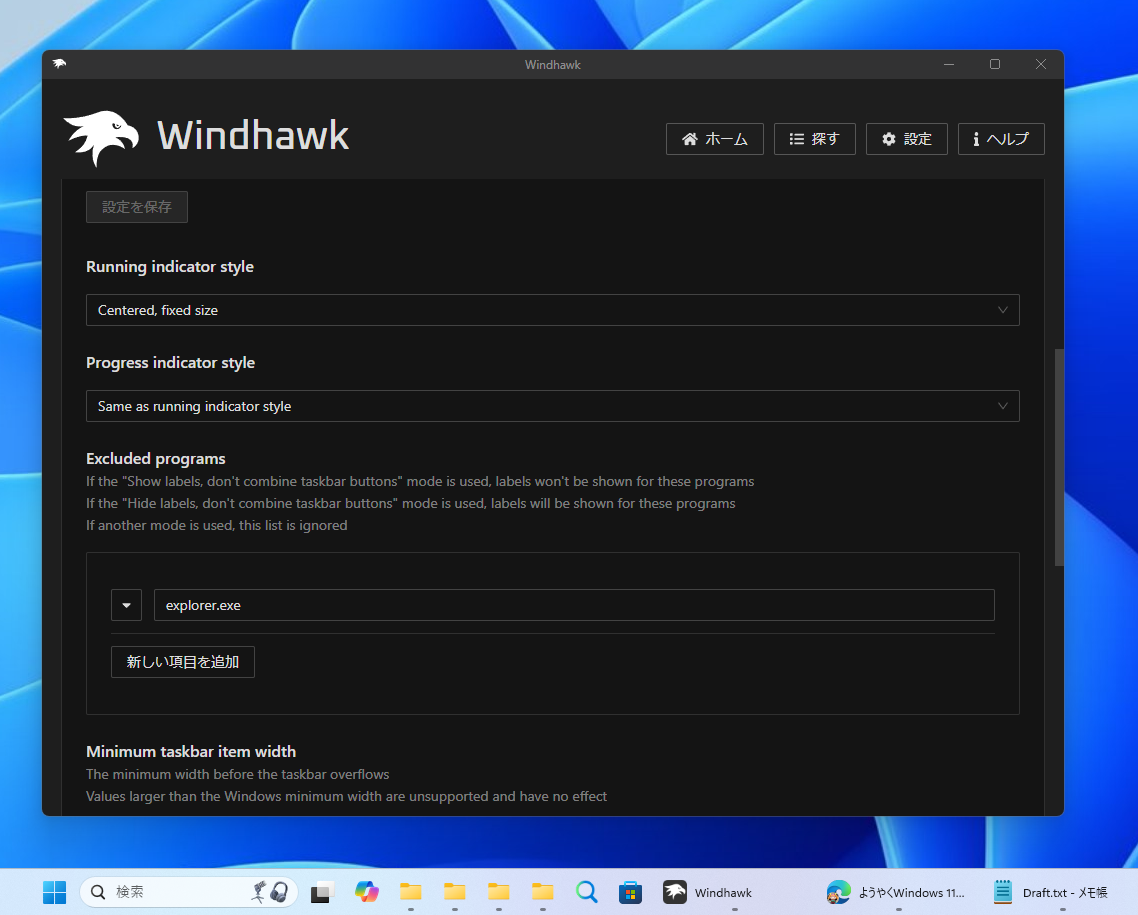Open the arrow menu beside explorer.exe
The image size is (1138, 915).
tap(126, 605)
